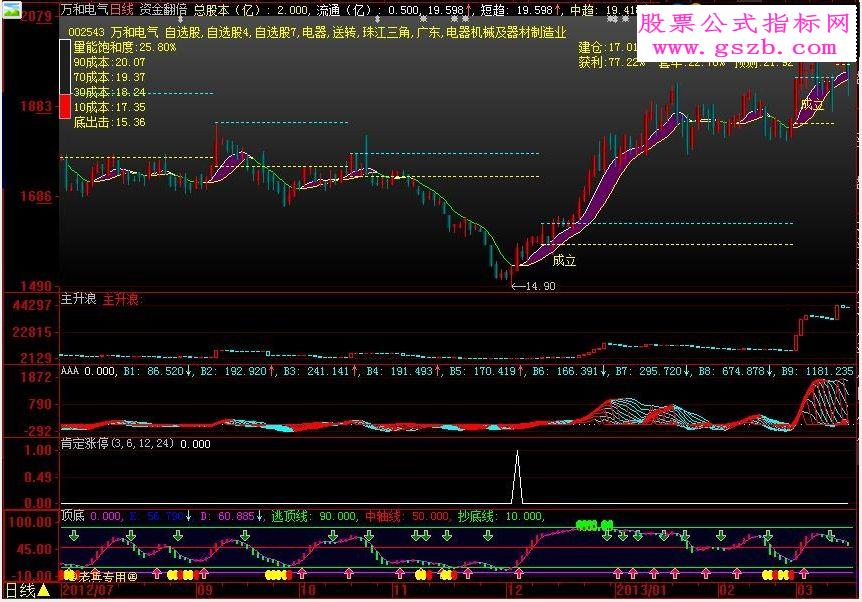862x602 pixels.
Task: Click the 1883 price axis value
Action: click(x=36, y=106)
